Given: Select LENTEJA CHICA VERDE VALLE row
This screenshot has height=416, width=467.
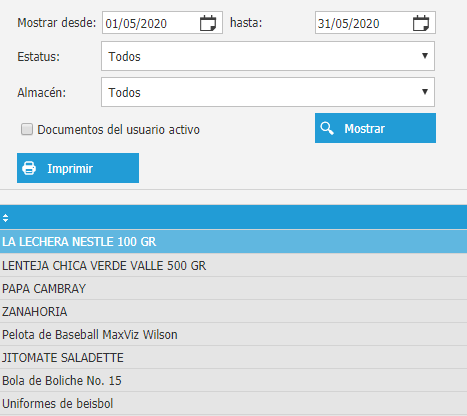Looking at the screenshot, I should pos(233,265).
